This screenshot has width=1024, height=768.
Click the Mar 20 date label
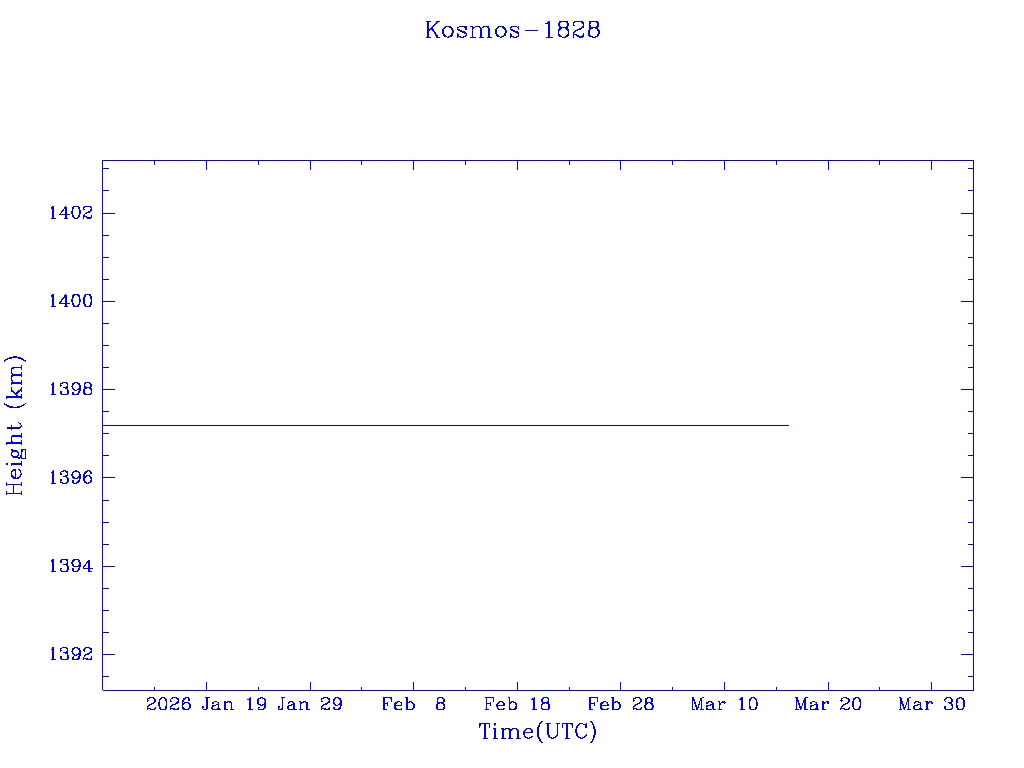(828, 705)
